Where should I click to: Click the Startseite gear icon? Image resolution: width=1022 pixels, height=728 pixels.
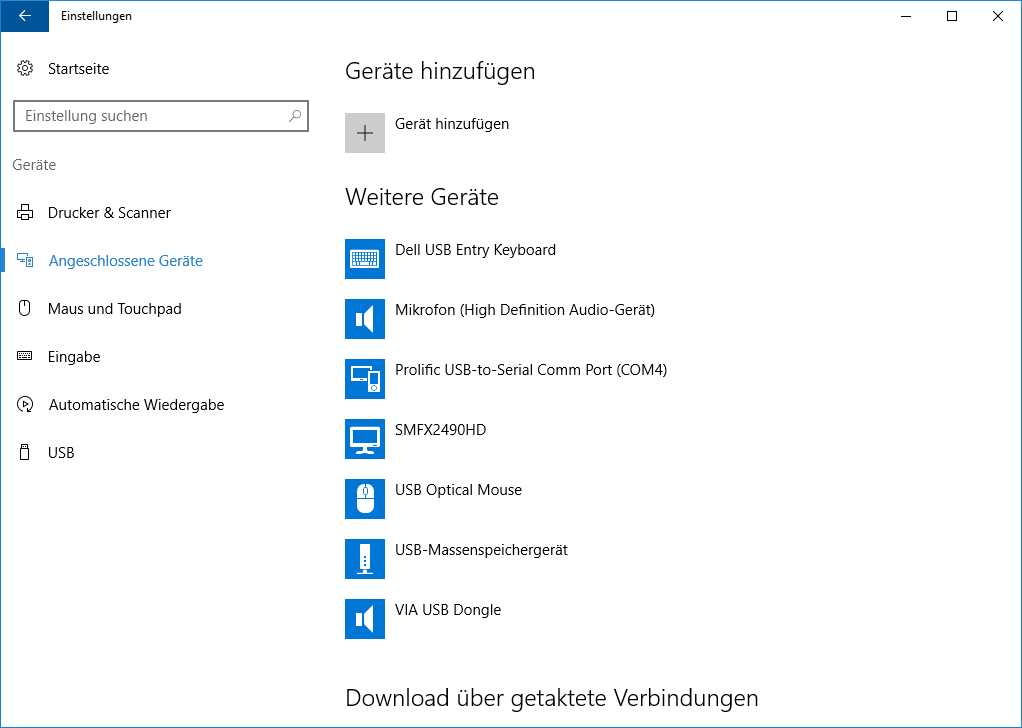(x=25, y=68)
